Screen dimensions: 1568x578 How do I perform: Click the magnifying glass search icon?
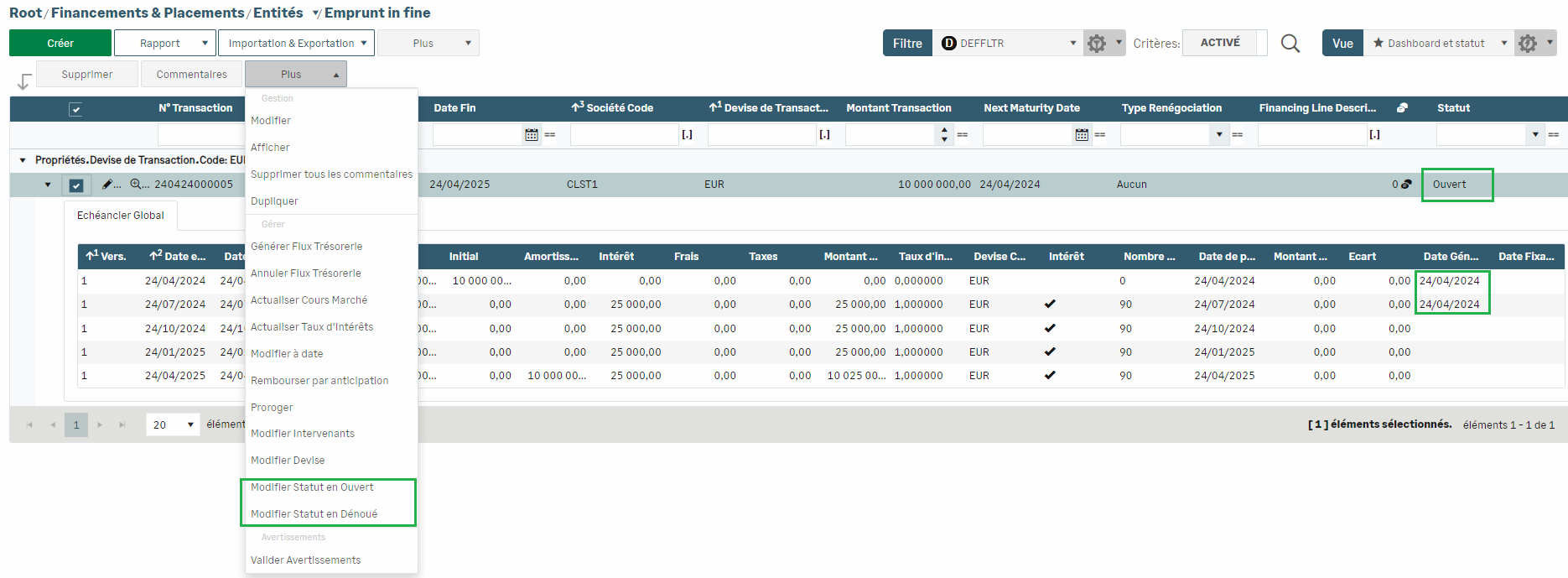[x=1290, y=44]
